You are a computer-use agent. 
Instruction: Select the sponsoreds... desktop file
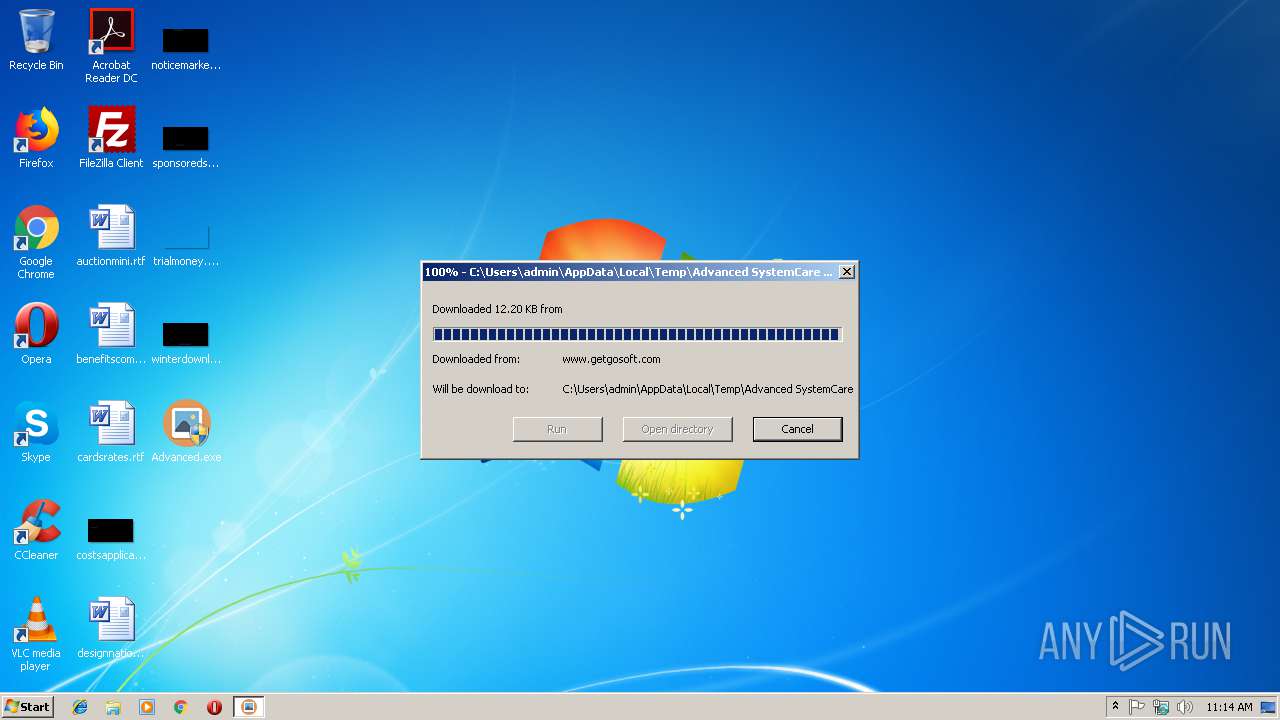pyautogui.click(x=186, y=146)
